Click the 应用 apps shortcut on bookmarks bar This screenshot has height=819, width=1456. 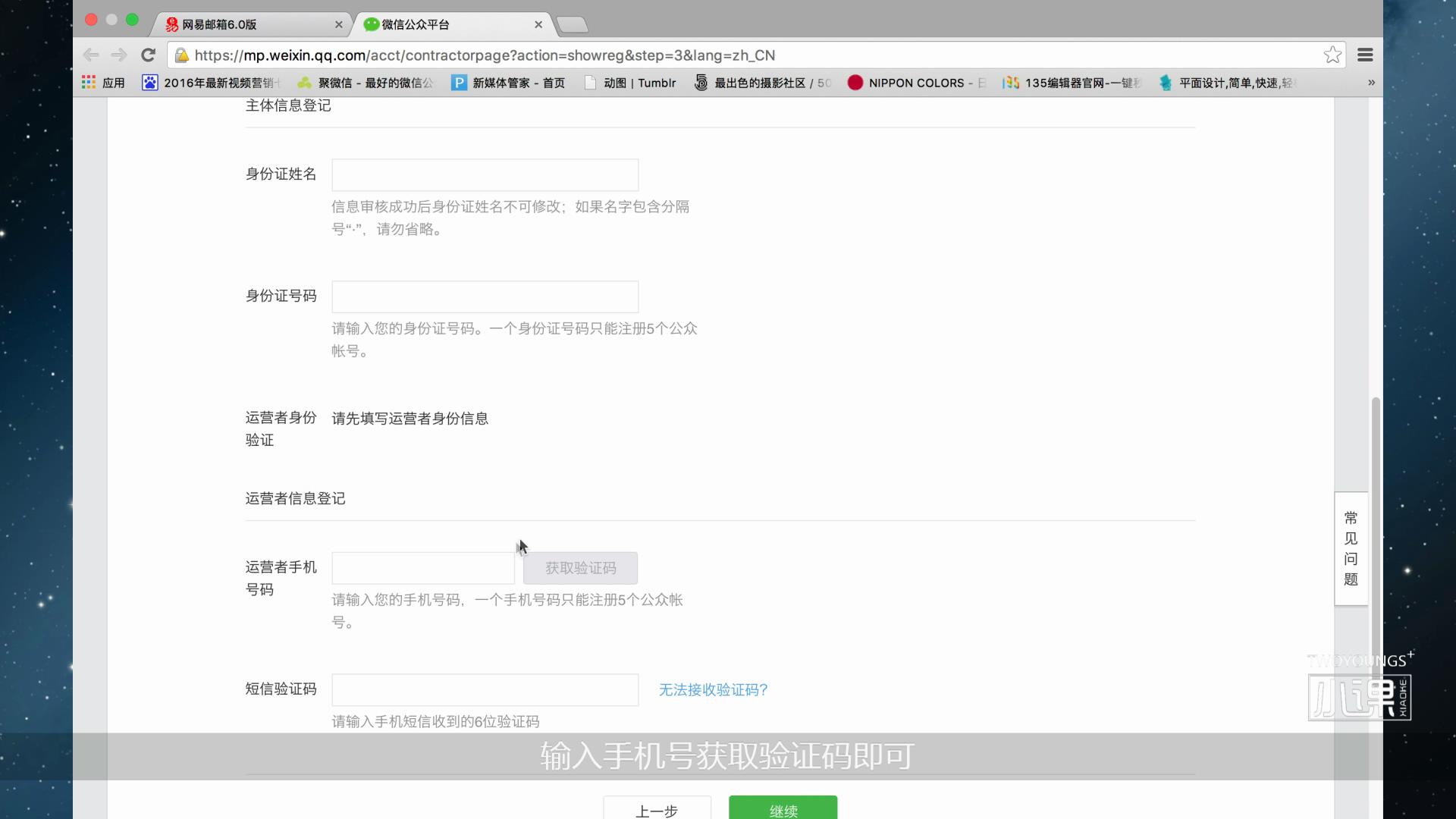click(102, 83)
